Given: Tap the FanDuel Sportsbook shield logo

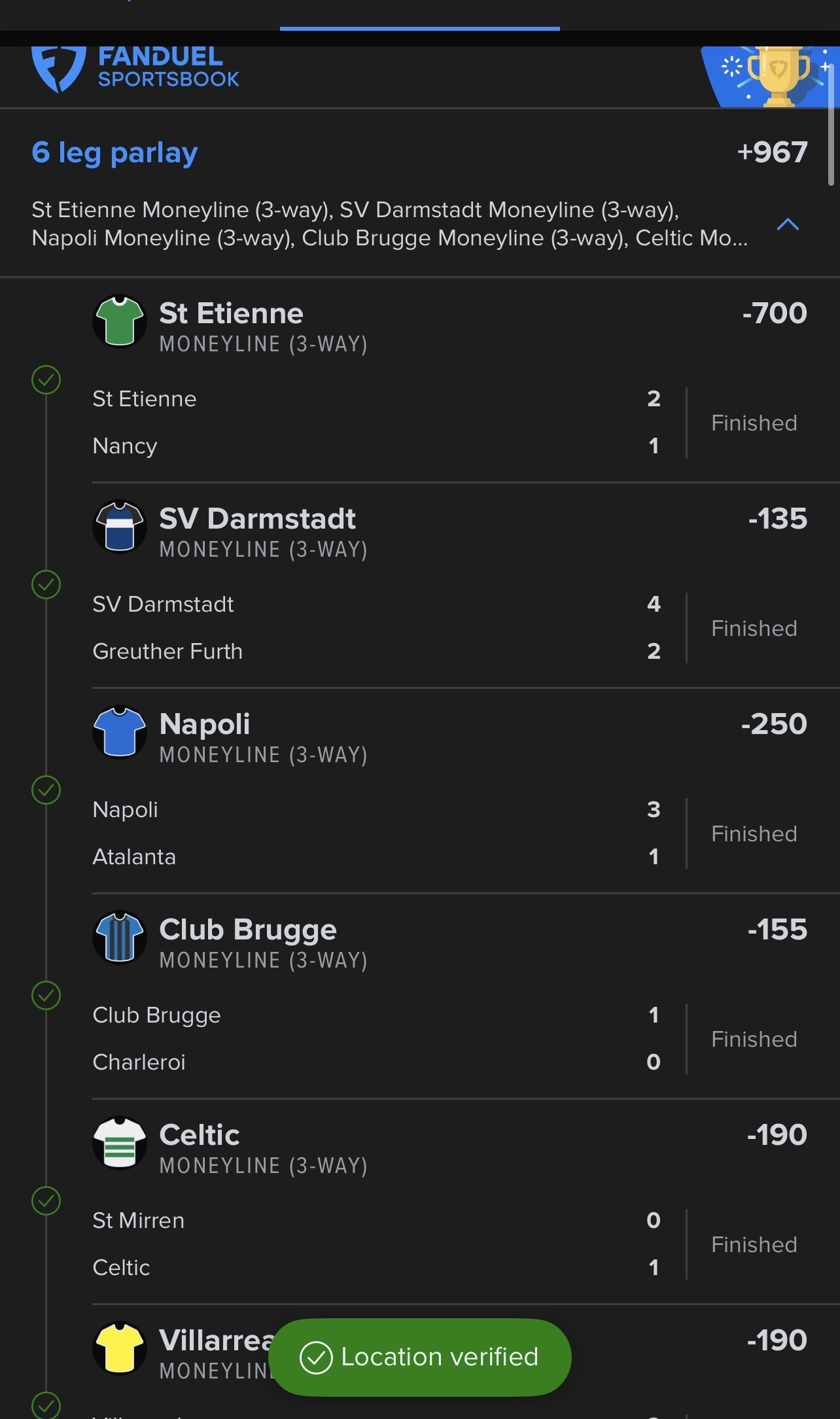Looking at the screenshot, I should click(58, 69).
